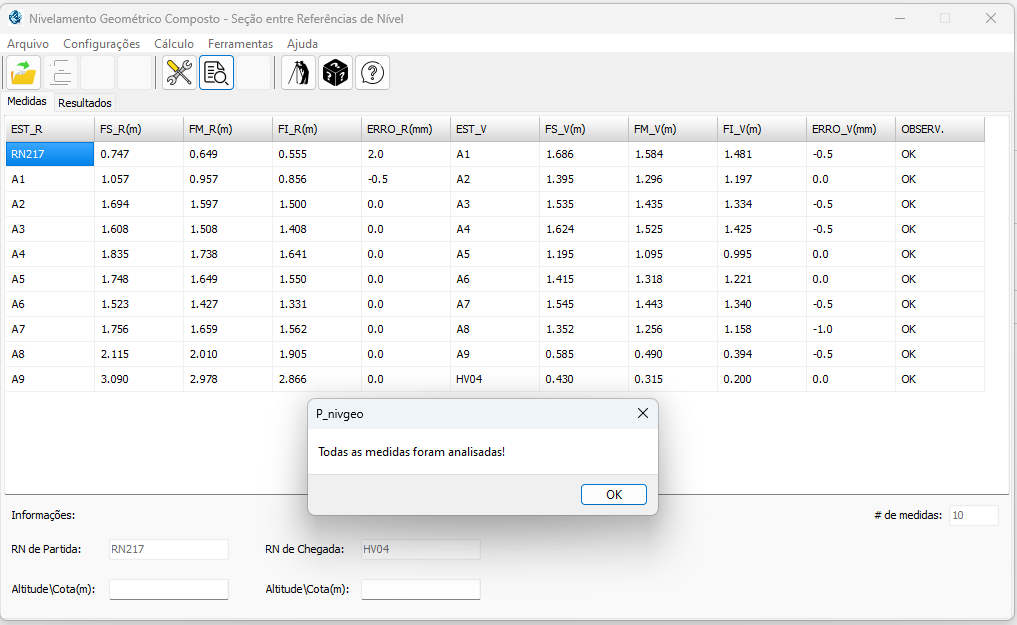Screen dimensions: 1017x625
Task: Switch to the Resultados tab
Action: tap(85, 102)
